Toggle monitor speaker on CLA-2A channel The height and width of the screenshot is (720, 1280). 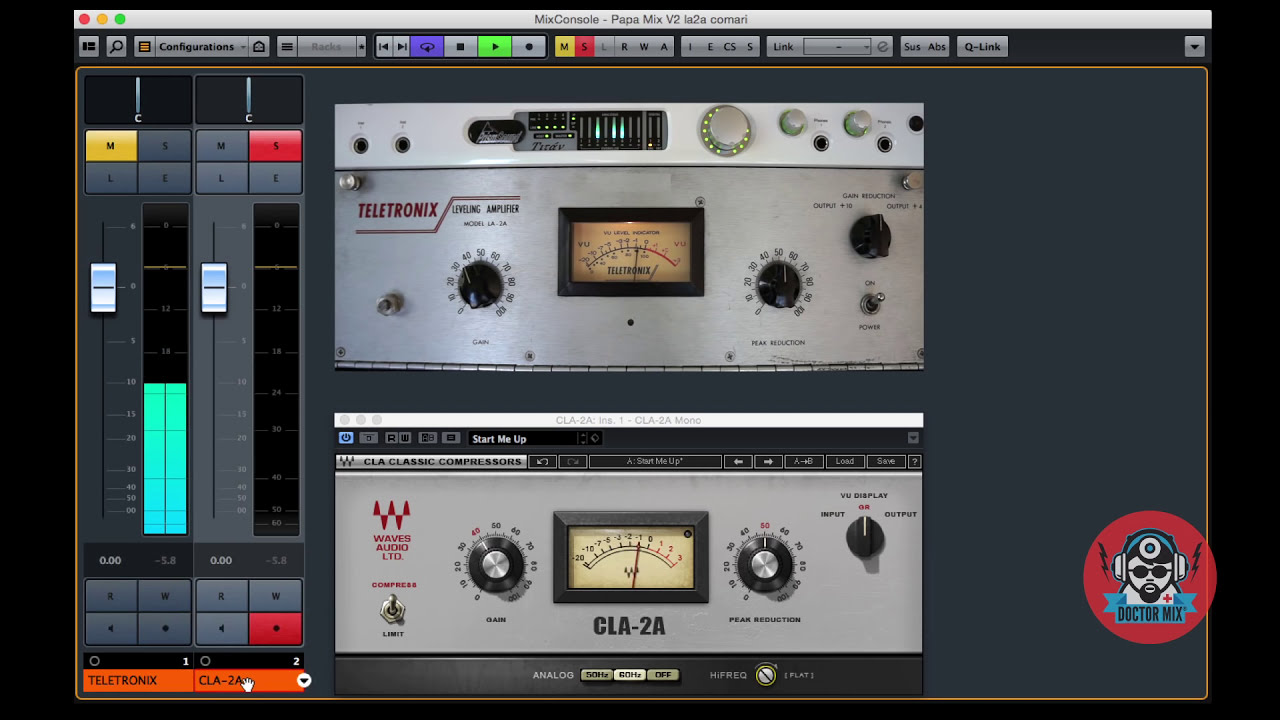point(221,628)
